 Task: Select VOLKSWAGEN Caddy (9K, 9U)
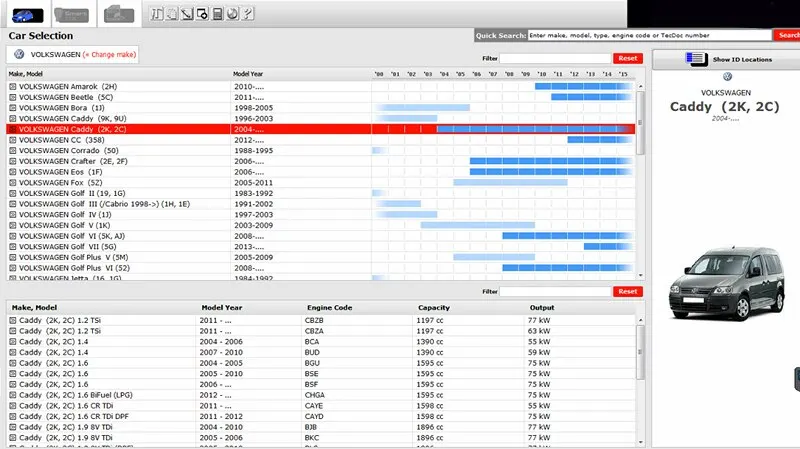point(72,118)
